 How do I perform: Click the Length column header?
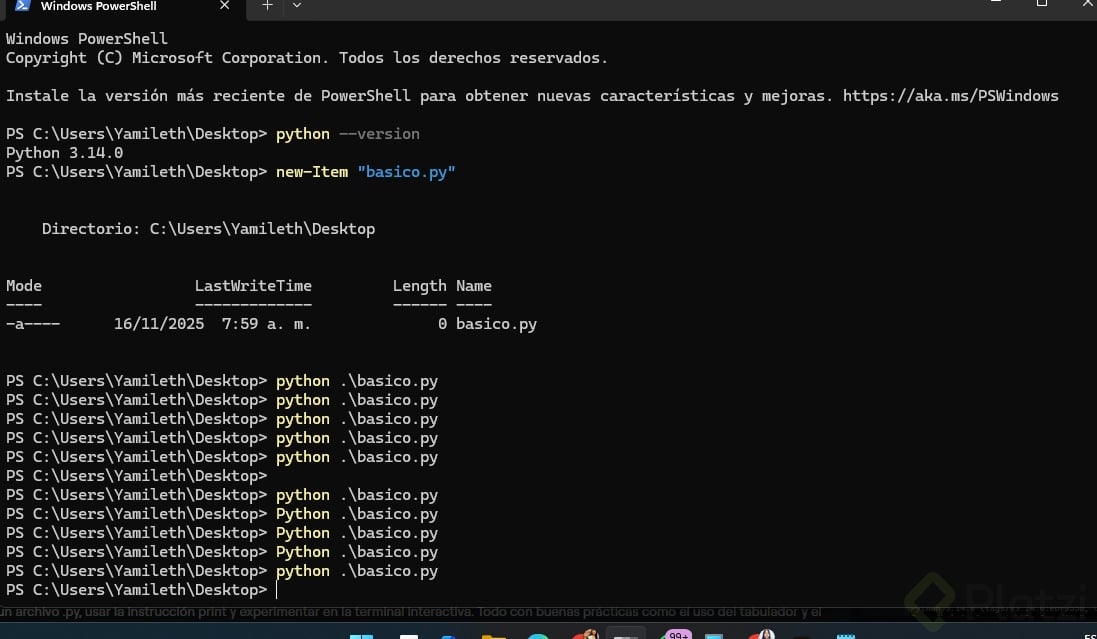[419, 286]
